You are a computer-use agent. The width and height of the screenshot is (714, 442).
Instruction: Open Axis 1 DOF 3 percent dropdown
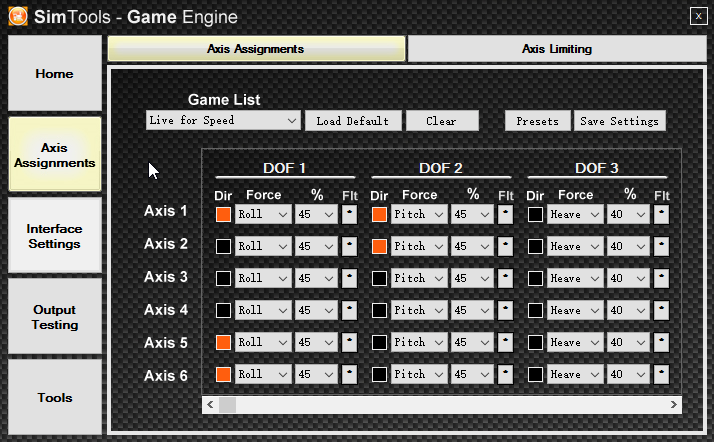[628, 214]
